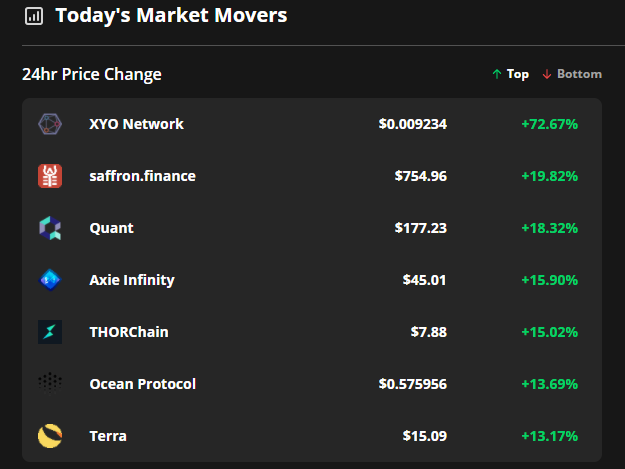Image resolution: width=625 pixels, height=469 pixels.
Task: Click the $754.96 saffron.finance price
Action: (x=420, y=176)
